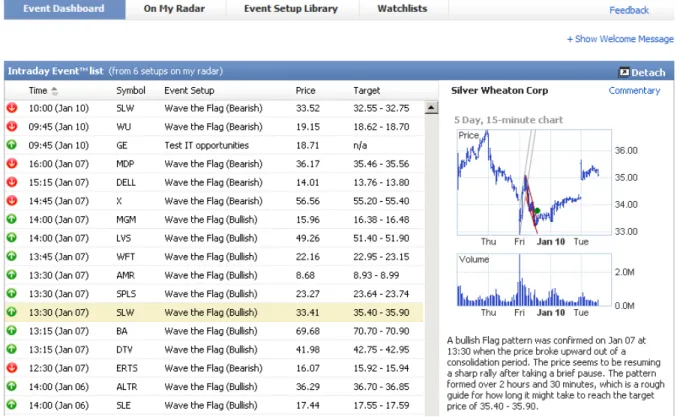
Task: Click price 8.68 in AMR row
Action: (305, 275)
